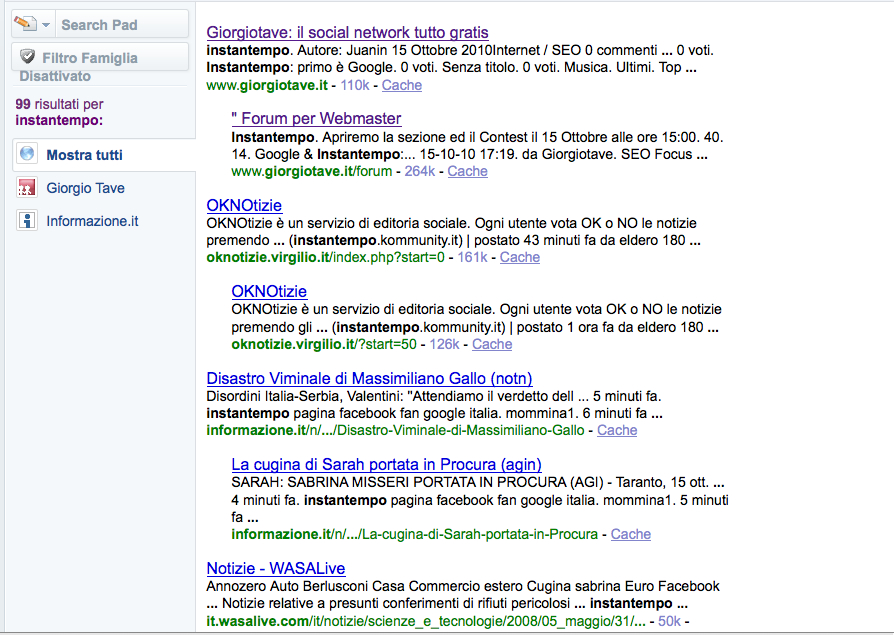
Task: View Cache for giorgiotave.it/forum result
Action: pos(467,171)
